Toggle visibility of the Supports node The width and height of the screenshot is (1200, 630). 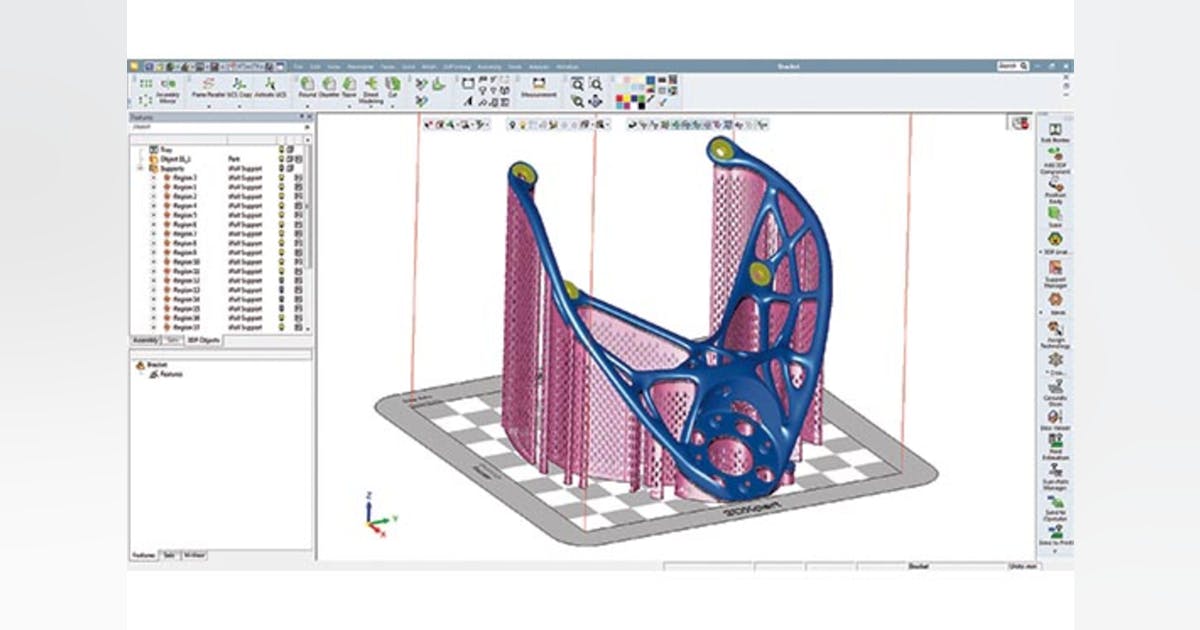282,167
